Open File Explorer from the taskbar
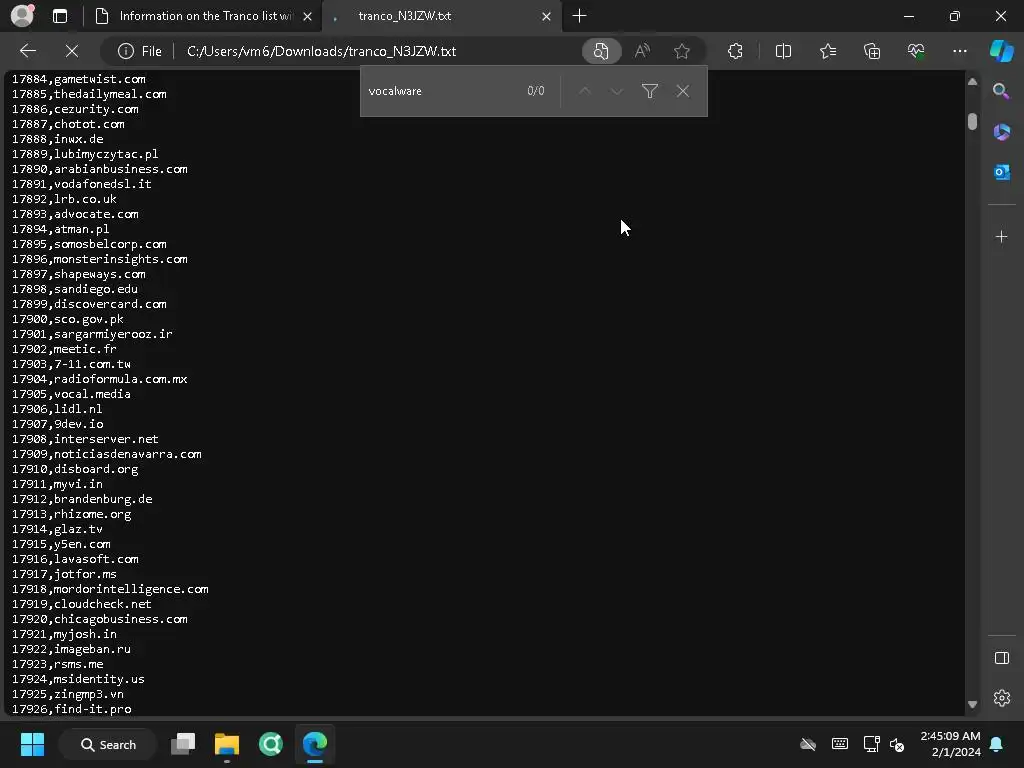This screenshot has height=768, width=1024. tap(227, 744)
